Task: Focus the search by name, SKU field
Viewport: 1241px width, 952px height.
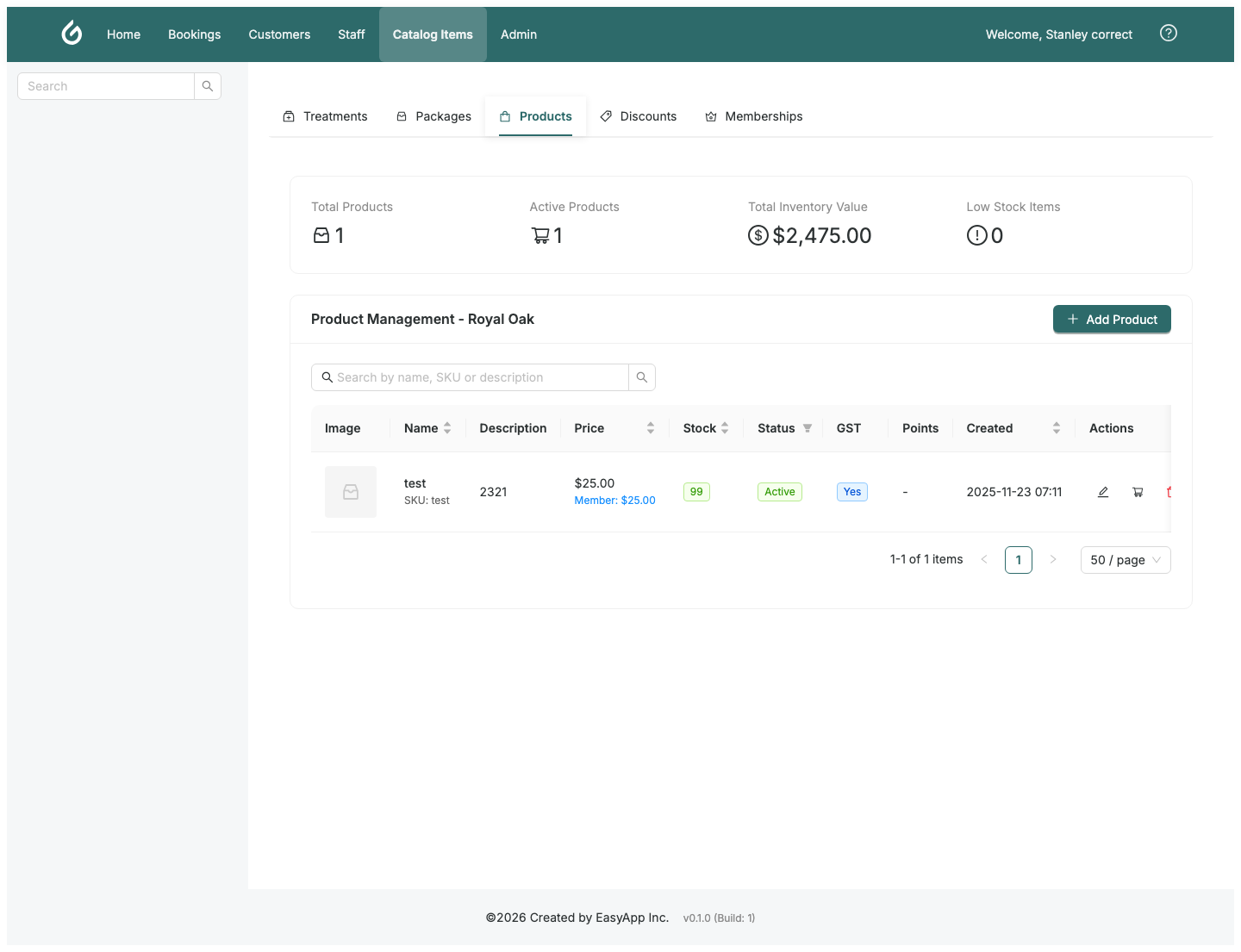Action: click(470, 377)
